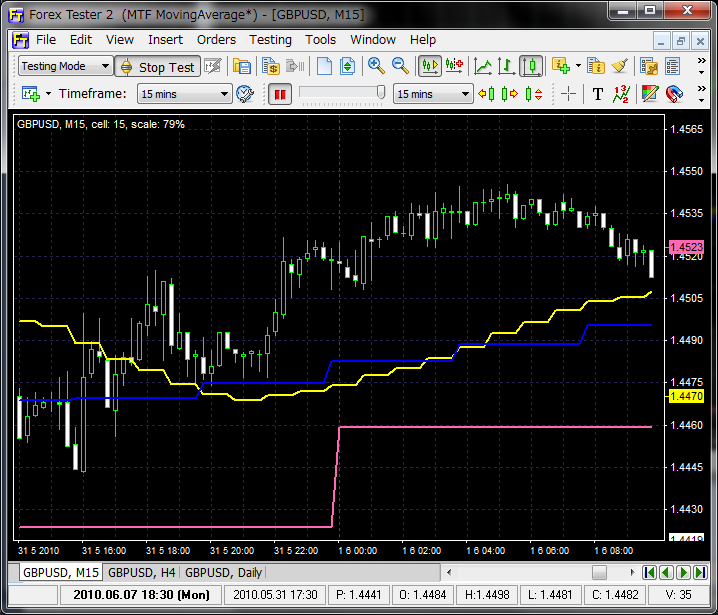
Task: Click the add indicator icon
Action: [x=561, y=66]
